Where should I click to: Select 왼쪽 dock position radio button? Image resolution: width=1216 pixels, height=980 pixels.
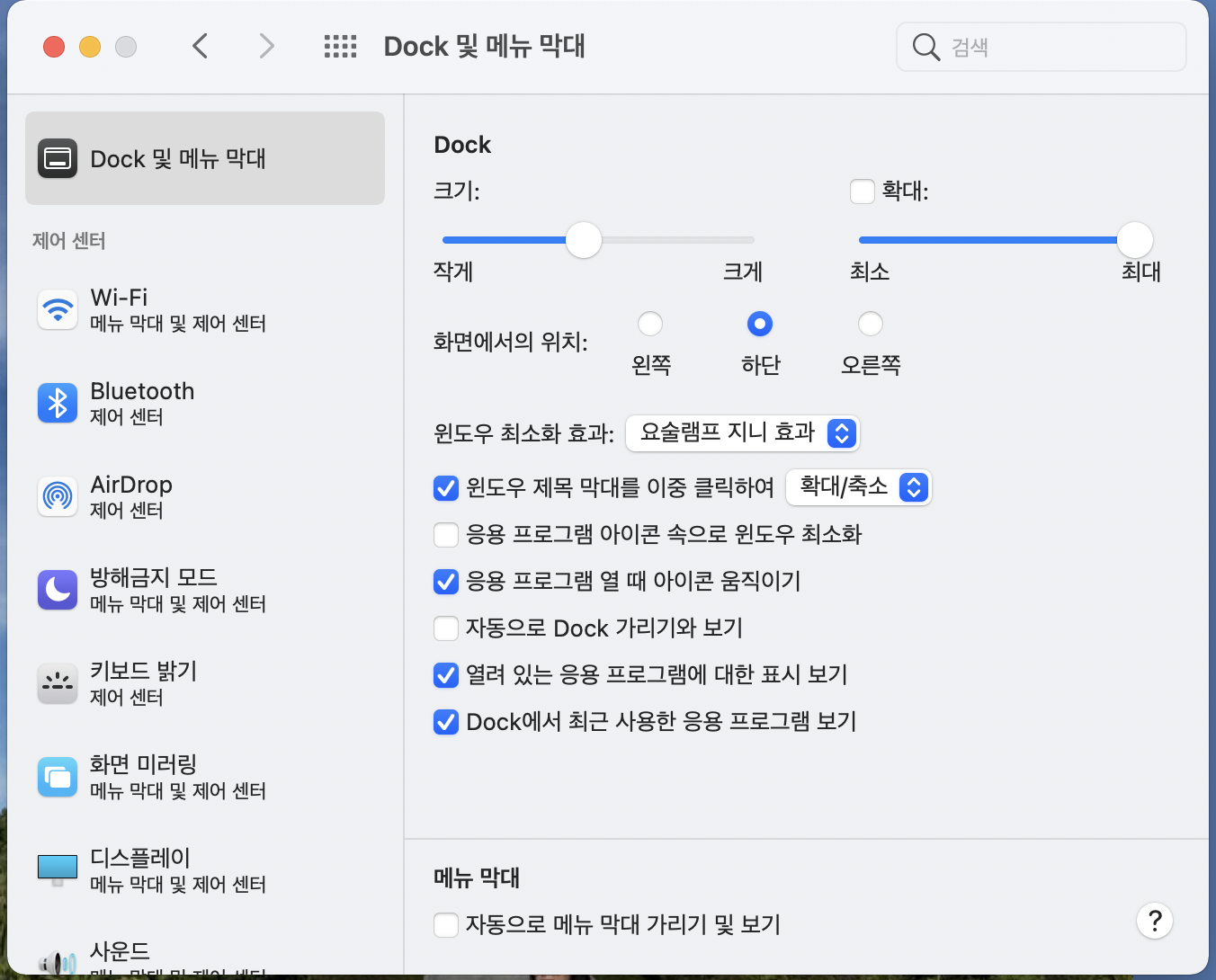pyautogui.click(x=650, y=324)
